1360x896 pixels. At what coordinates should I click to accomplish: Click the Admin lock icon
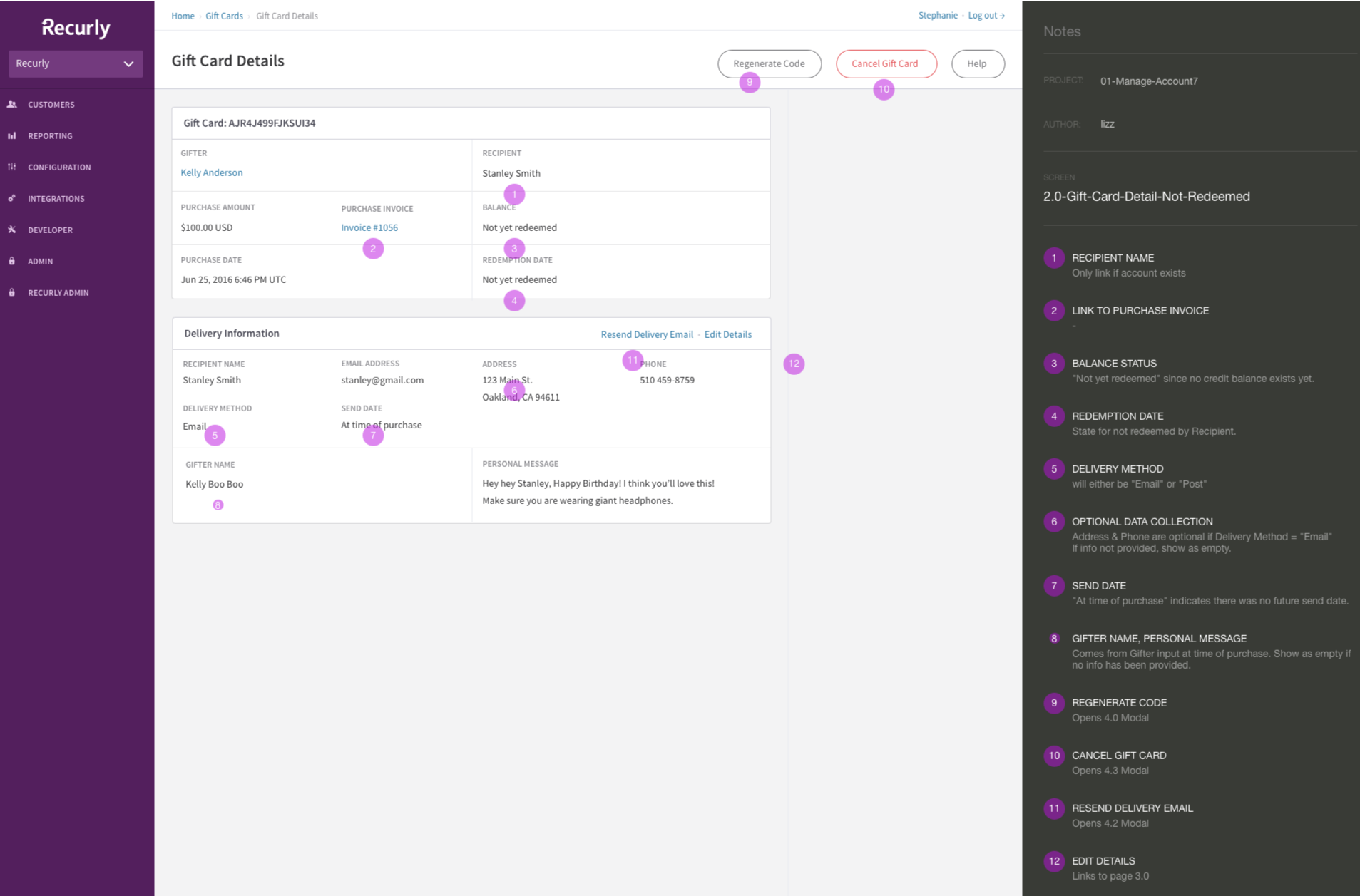point(12,261)
